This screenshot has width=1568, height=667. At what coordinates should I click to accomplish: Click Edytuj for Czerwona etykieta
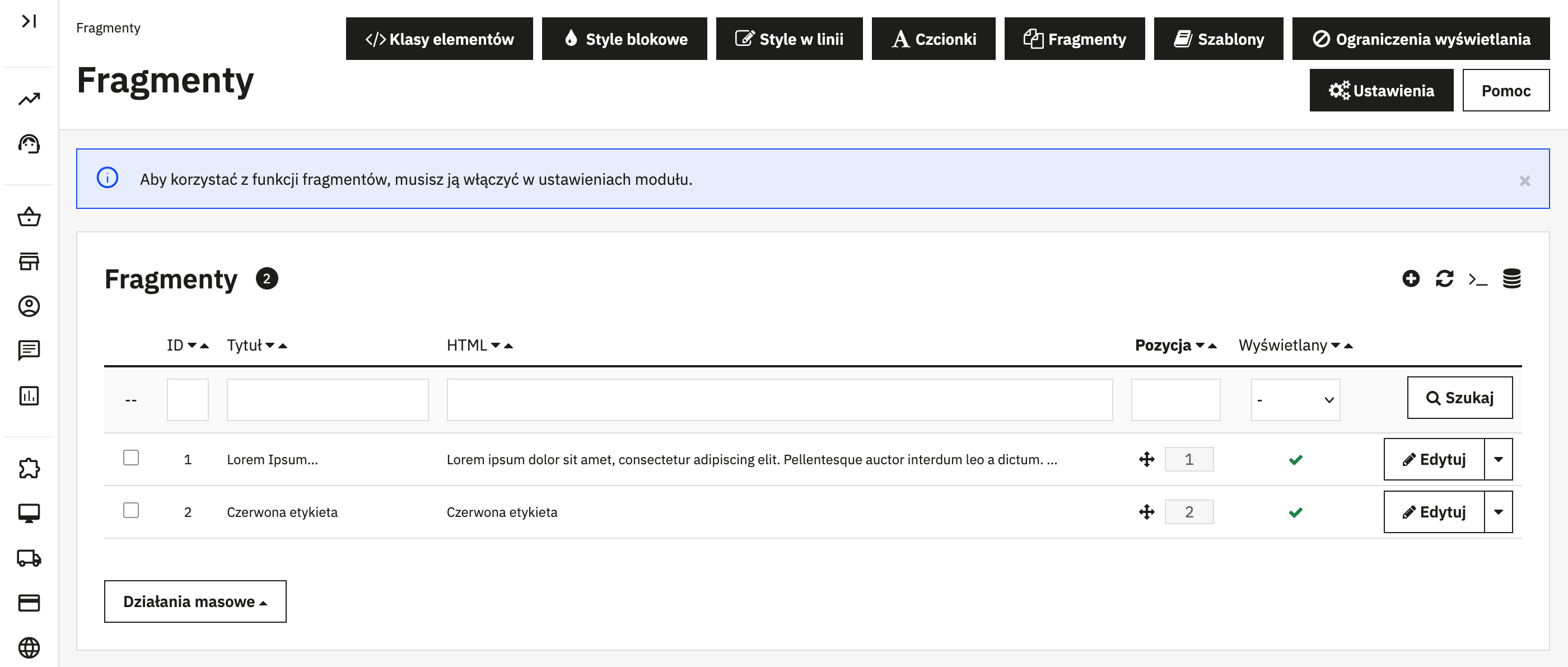[x=1434, y=512]
